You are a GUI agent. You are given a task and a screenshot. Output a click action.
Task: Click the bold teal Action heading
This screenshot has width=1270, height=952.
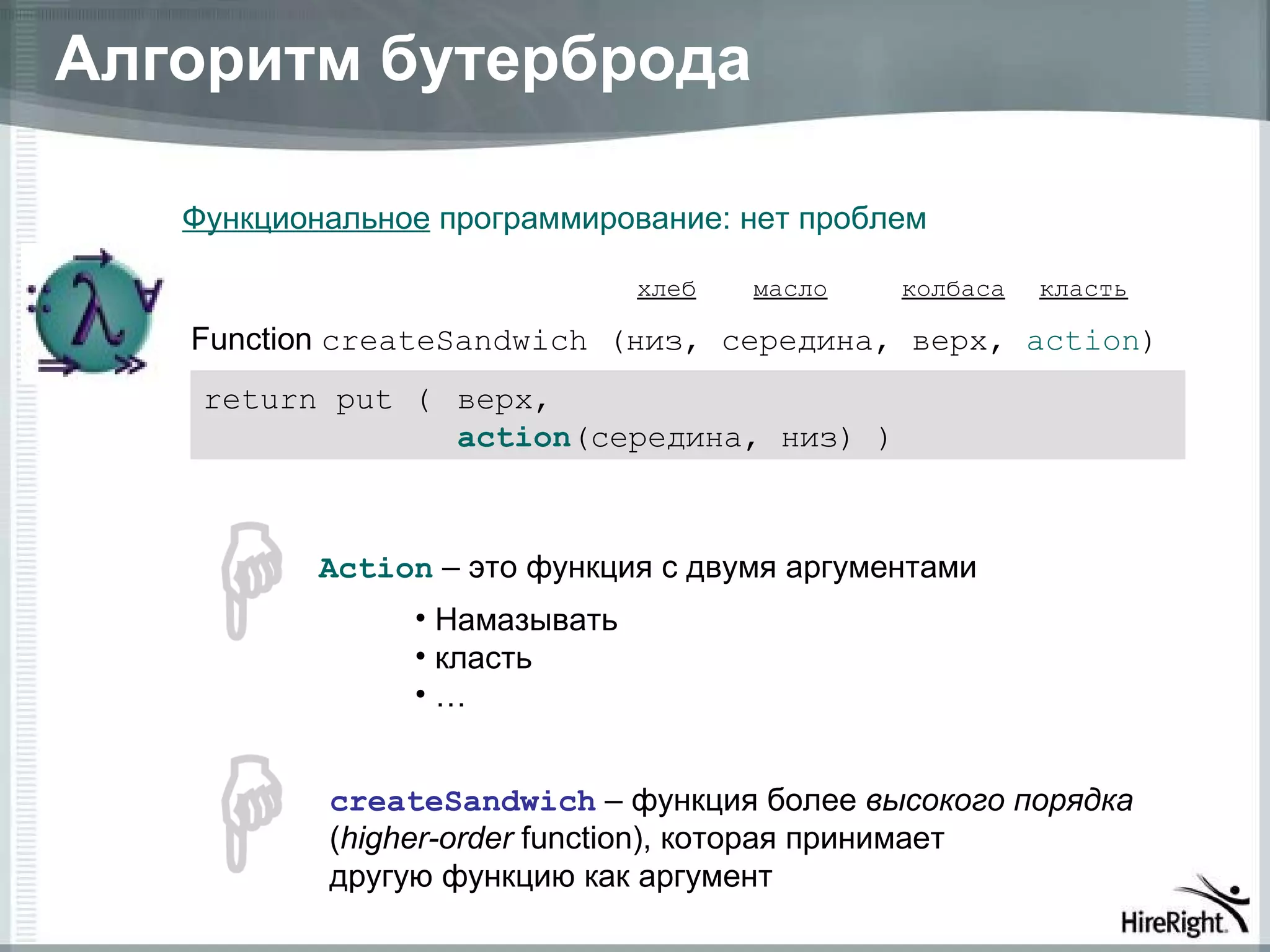[x=375, y=568]
